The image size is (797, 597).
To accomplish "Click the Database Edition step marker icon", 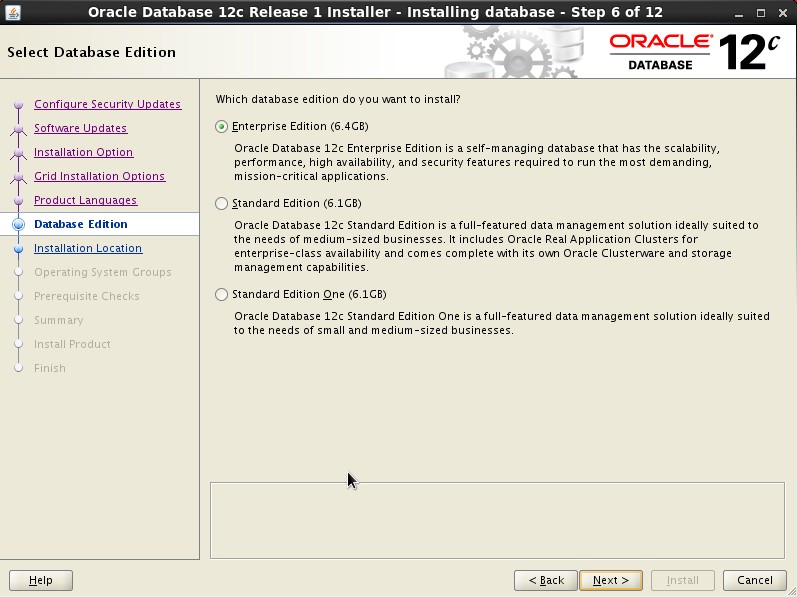I will [18, 224].
